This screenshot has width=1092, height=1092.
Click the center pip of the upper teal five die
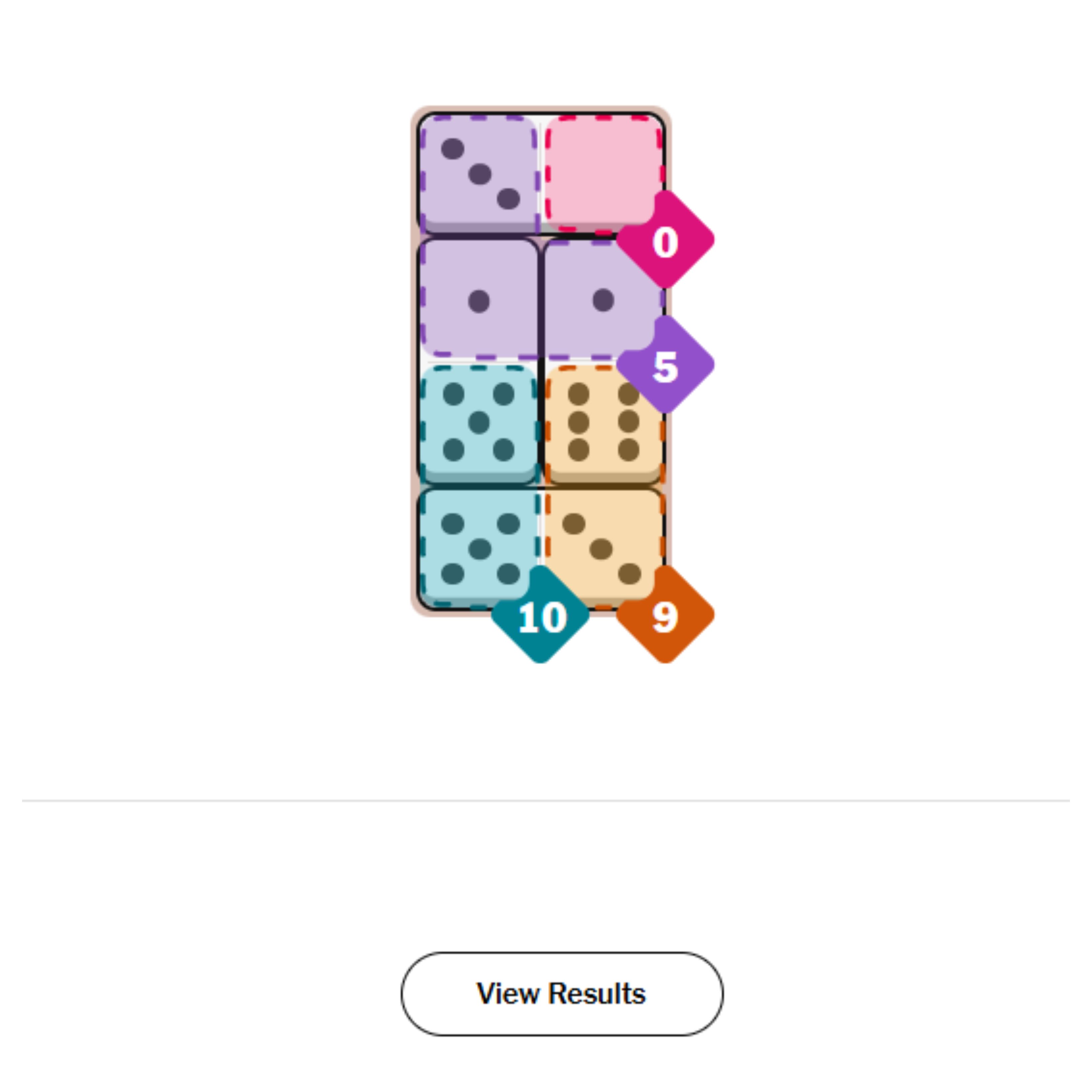479,422
